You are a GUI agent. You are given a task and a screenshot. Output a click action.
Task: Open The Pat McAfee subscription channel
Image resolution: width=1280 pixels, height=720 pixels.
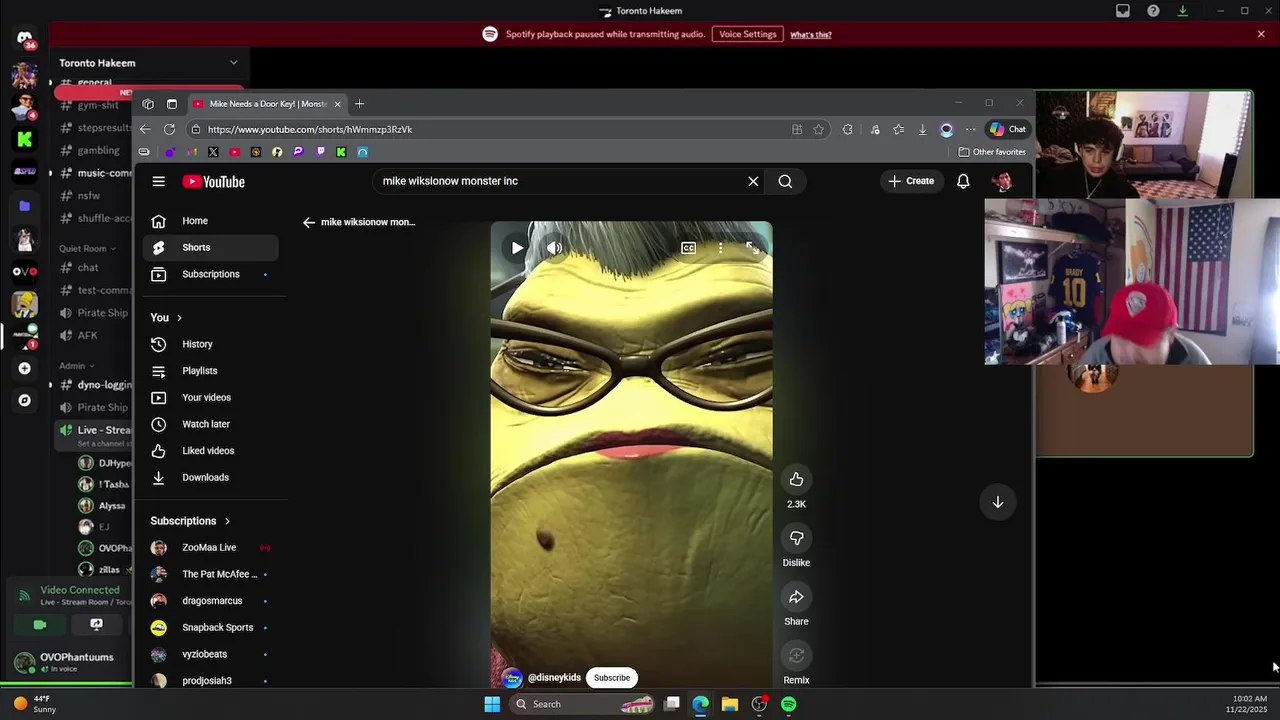211,574
